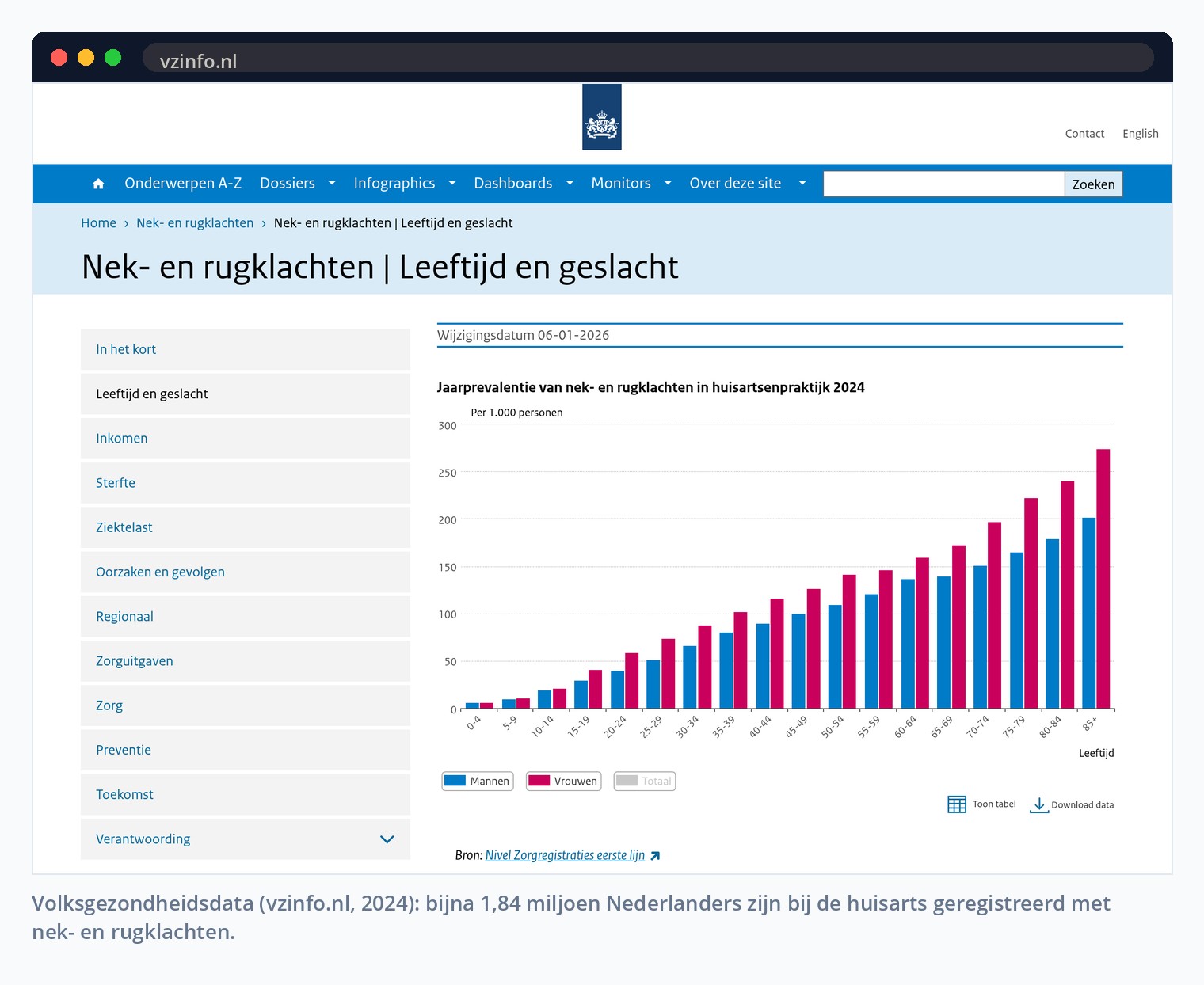
Task: Open the Toon tabel table icon
Action: 957,804
